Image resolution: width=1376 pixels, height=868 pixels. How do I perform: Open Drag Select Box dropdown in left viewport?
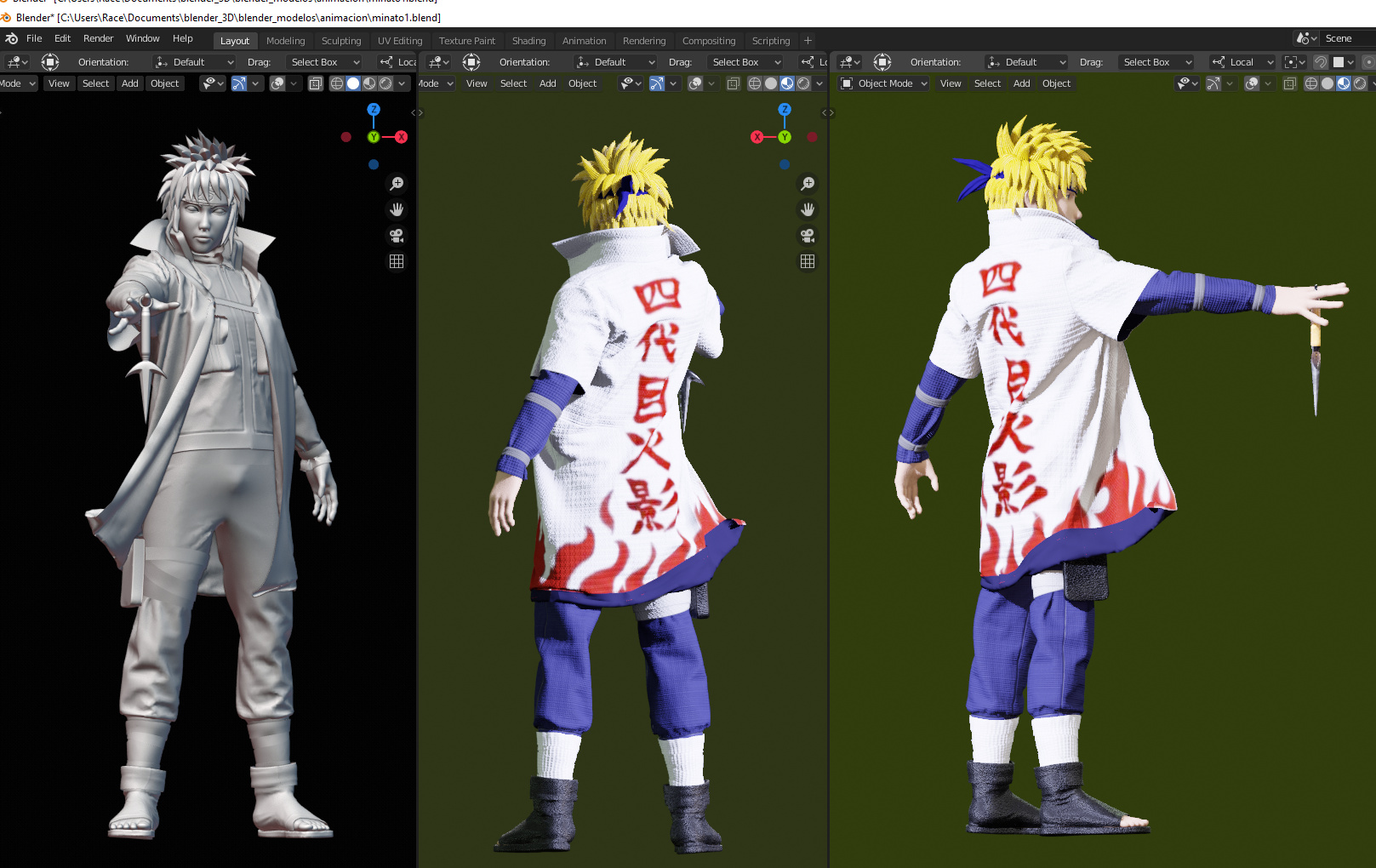[x=325, y=62]
